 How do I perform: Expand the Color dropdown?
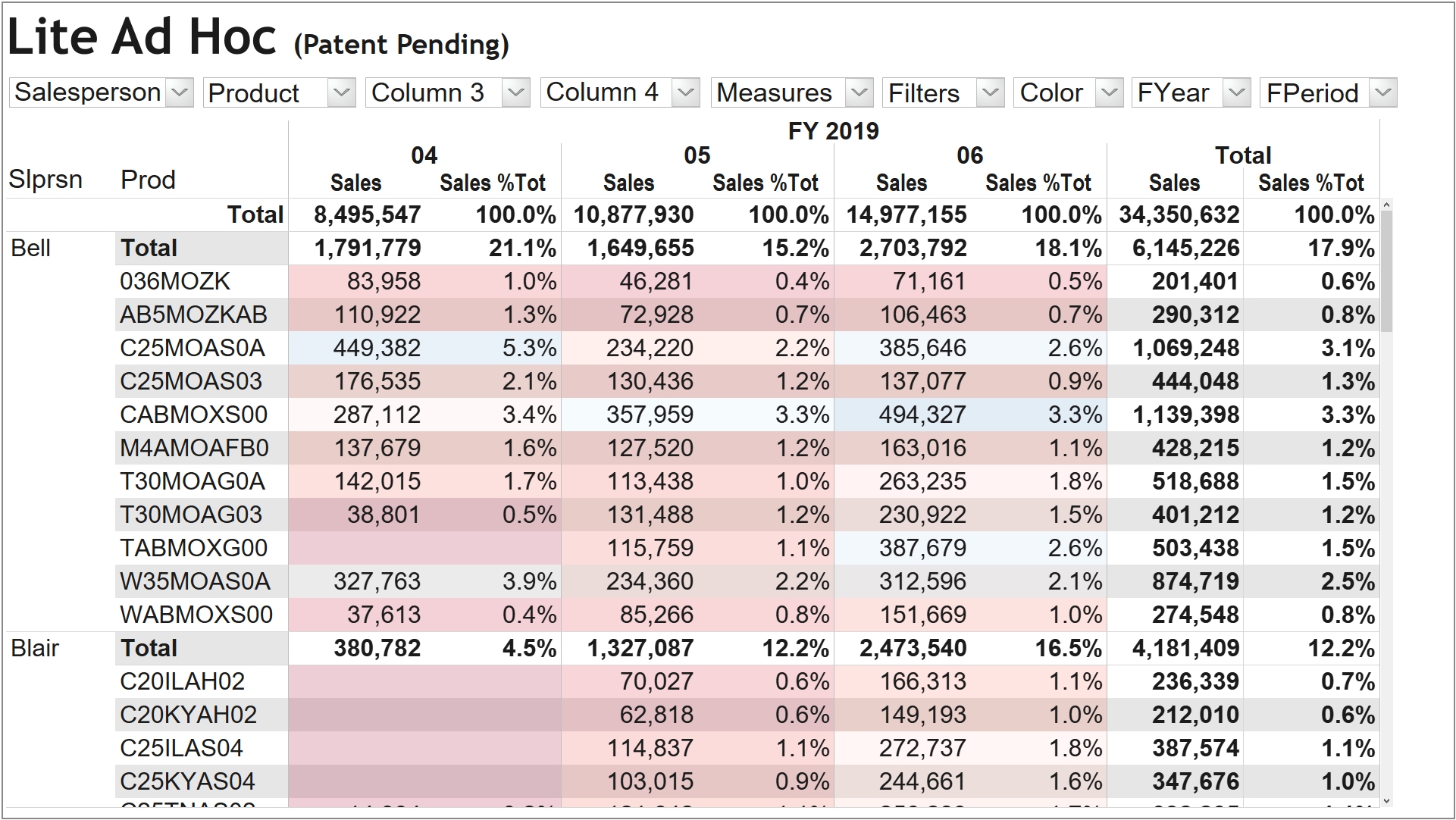coord(1109,93)
